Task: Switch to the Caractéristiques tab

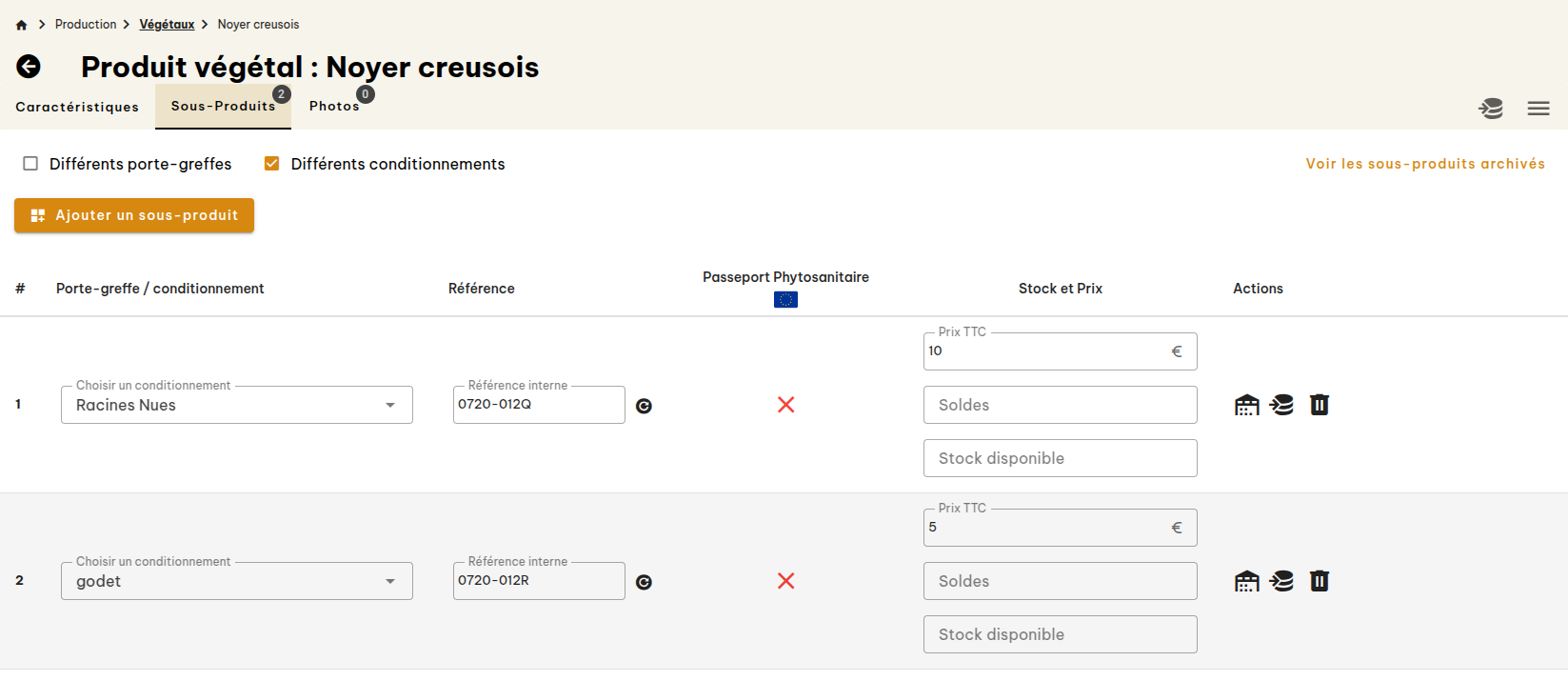Action: coord(76,107)
